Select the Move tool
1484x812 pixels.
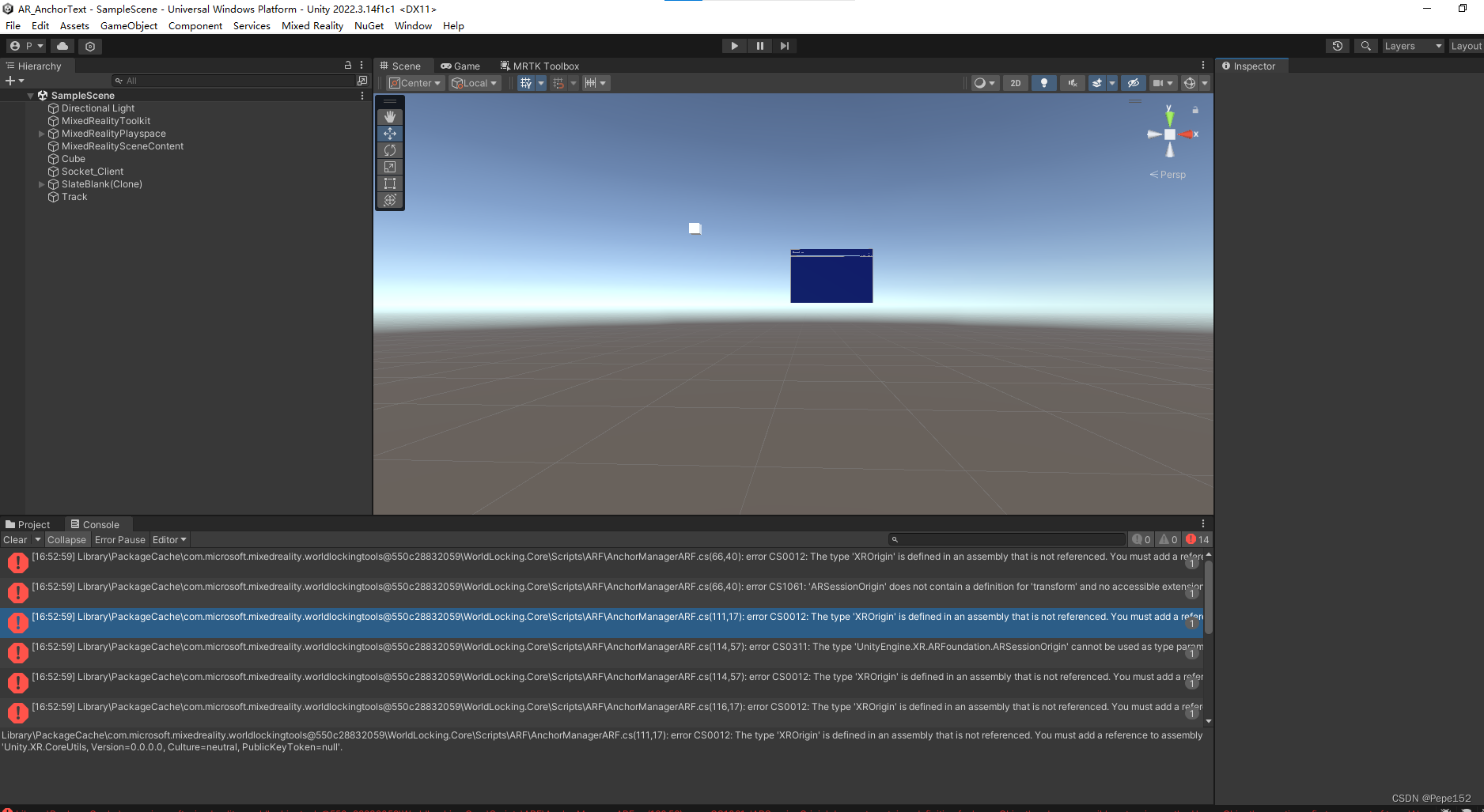[389, 133]
